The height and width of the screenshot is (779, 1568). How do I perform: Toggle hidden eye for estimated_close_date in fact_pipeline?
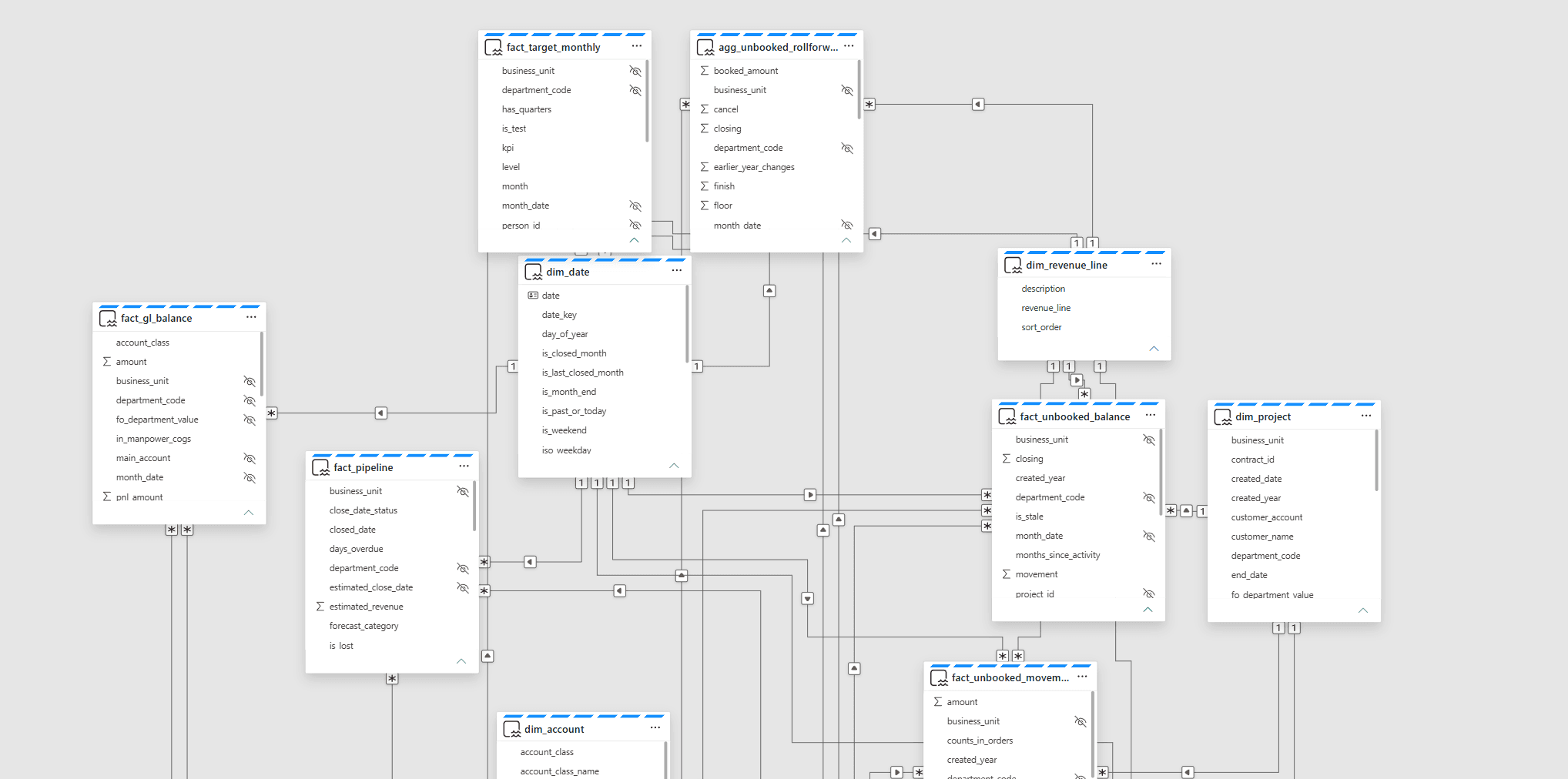click(x=463, y=587)
